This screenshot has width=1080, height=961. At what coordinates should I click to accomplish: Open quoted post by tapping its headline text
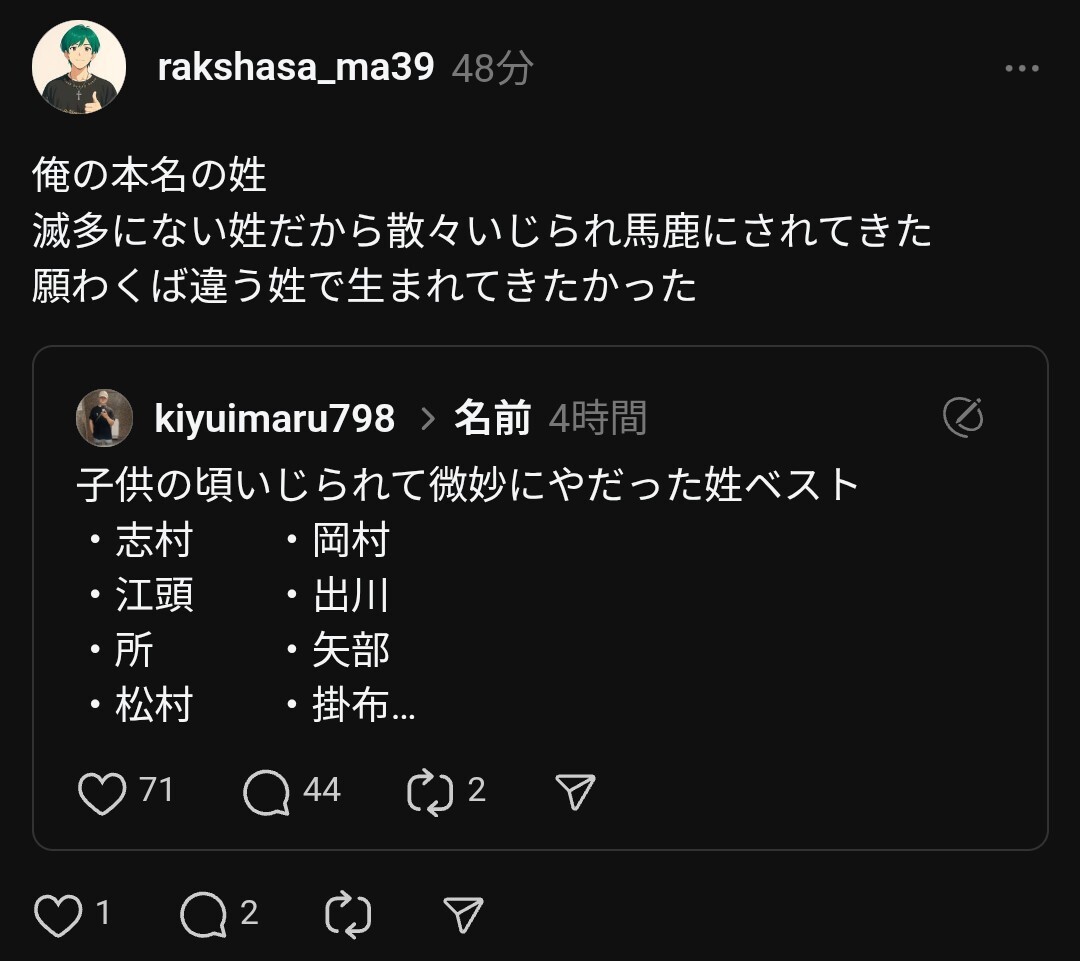point(468,485)
